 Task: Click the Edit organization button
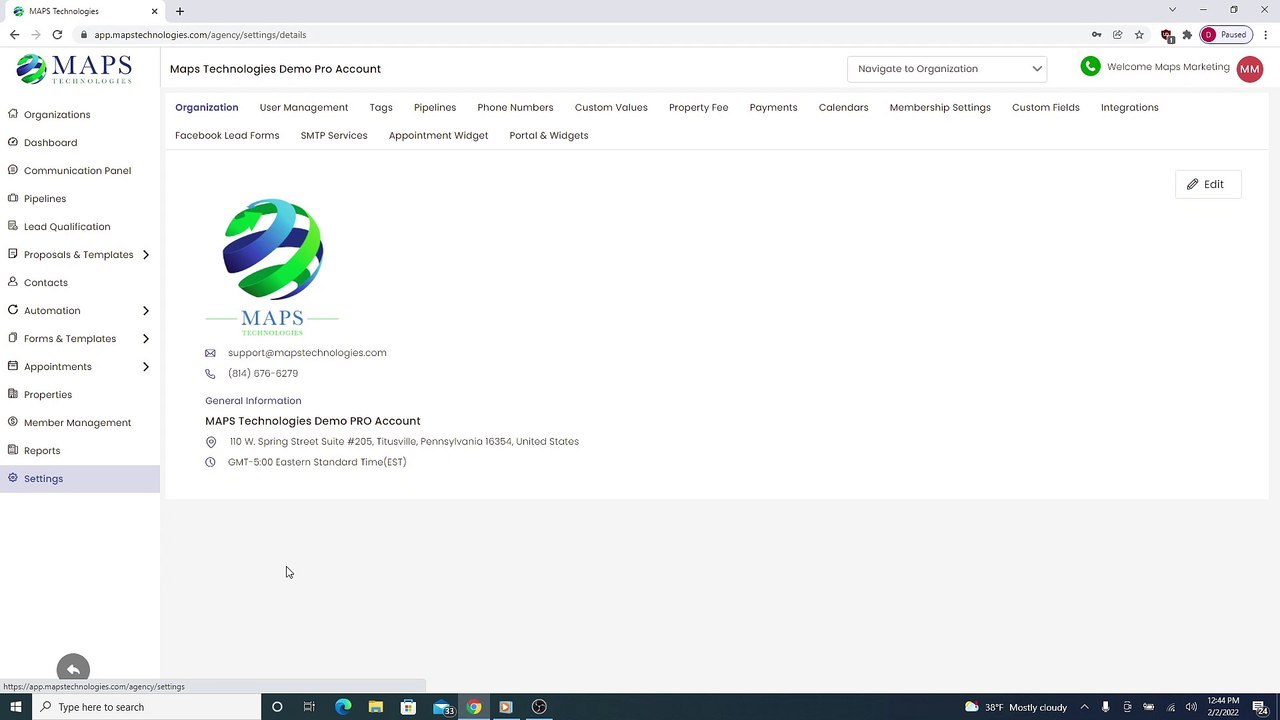coord(1208,184)
